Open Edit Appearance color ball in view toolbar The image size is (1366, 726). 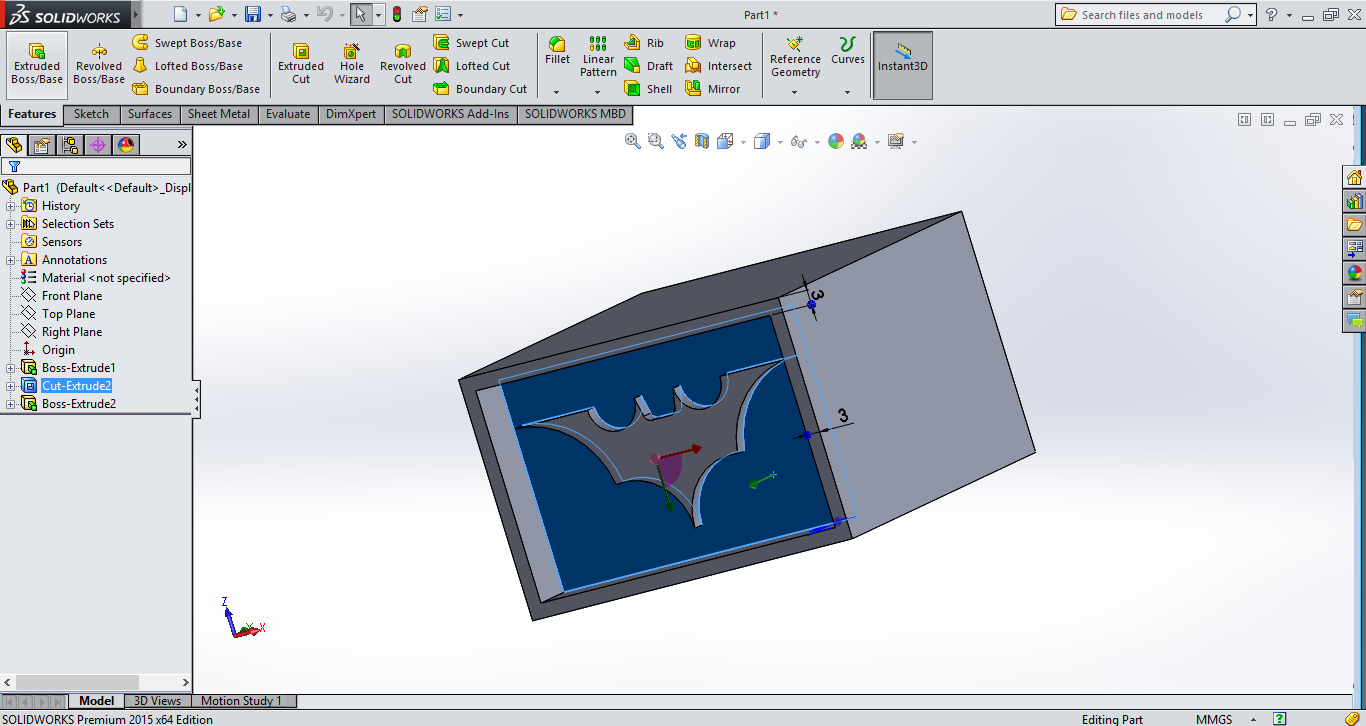tap(836, 141)
